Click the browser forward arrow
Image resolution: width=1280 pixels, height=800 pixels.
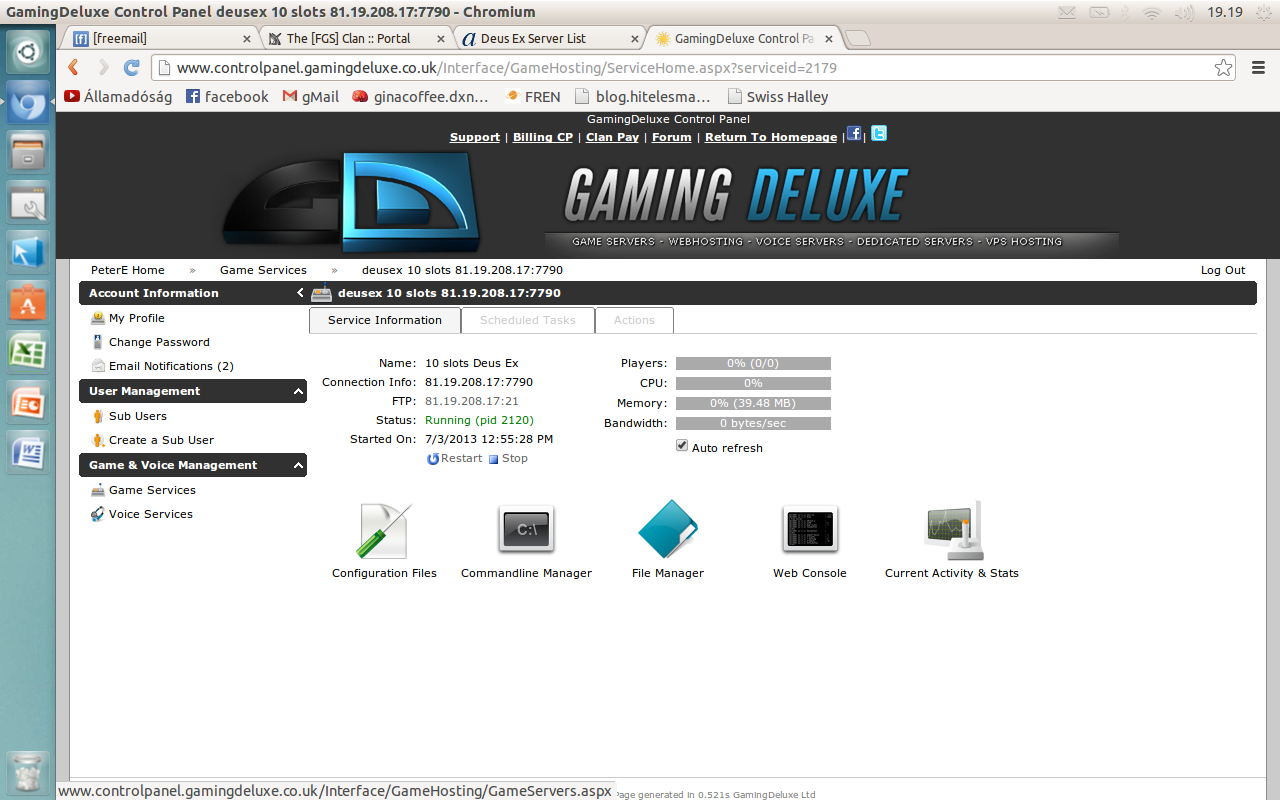(102, 68)
